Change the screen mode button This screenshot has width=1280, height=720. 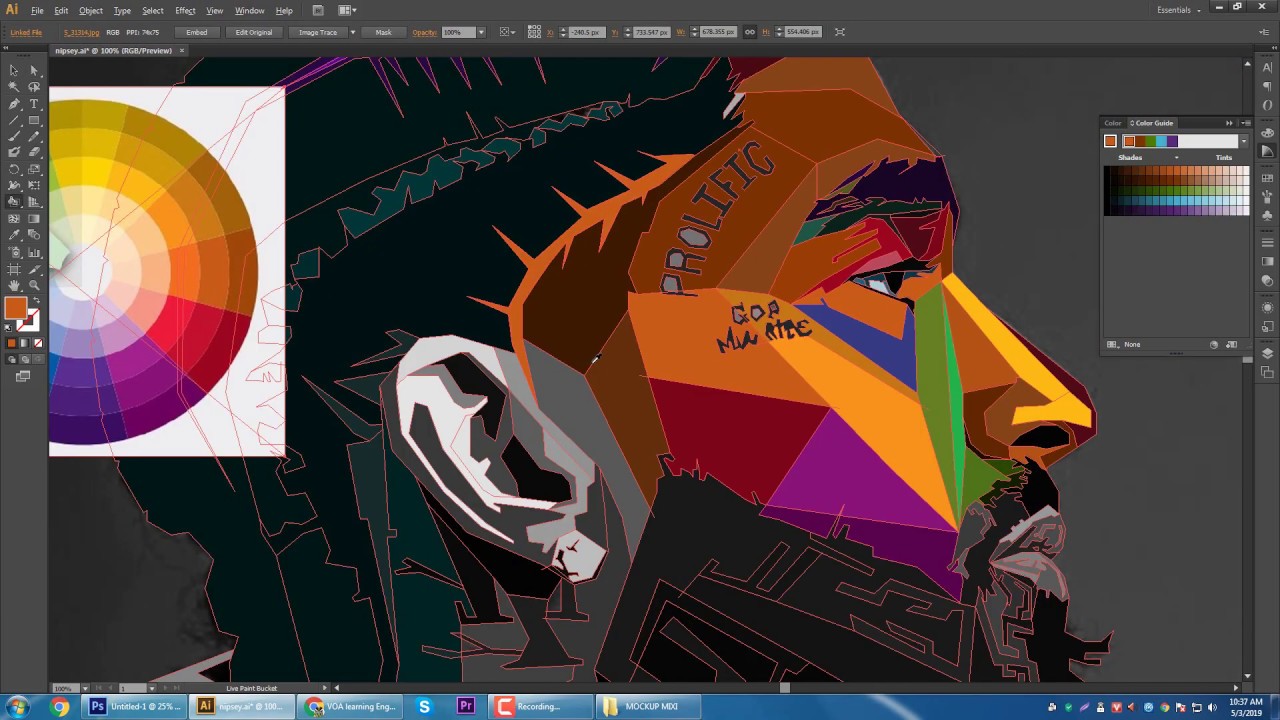(x=23, y=376)
